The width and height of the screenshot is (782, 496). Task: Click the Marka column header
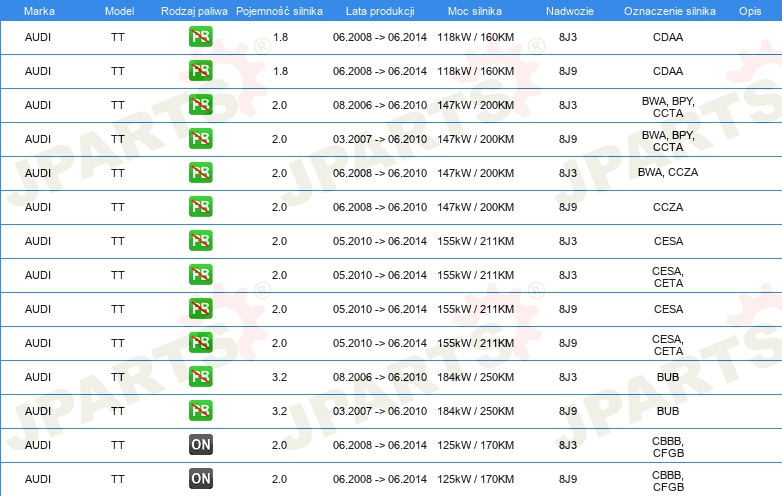[39, 11]
